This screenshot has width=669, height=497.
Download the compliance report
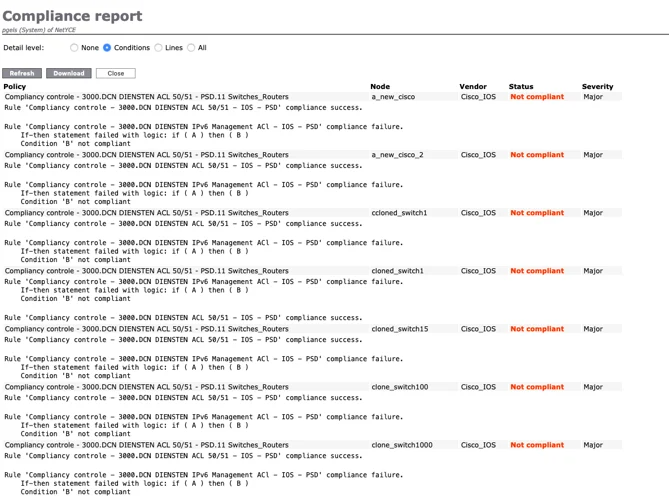(x=69, y=73)
